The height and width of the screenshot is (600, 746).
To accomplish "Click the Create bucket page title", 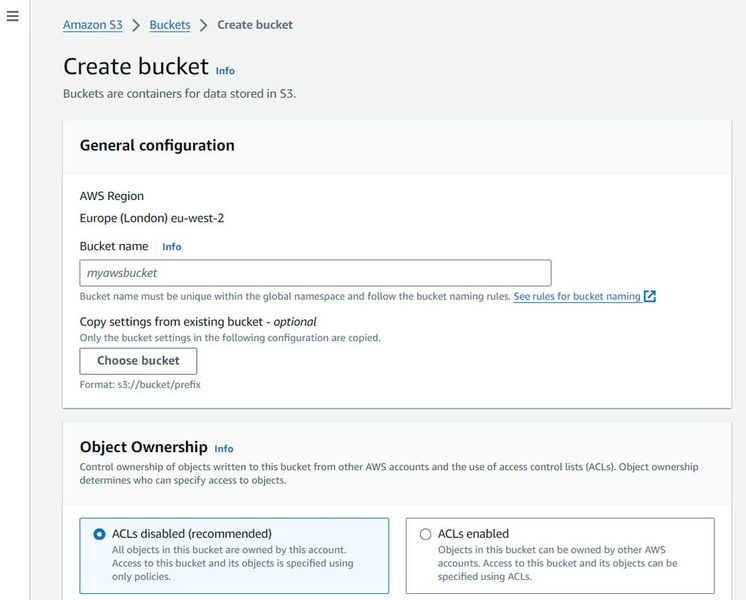I will coord(136,67).
